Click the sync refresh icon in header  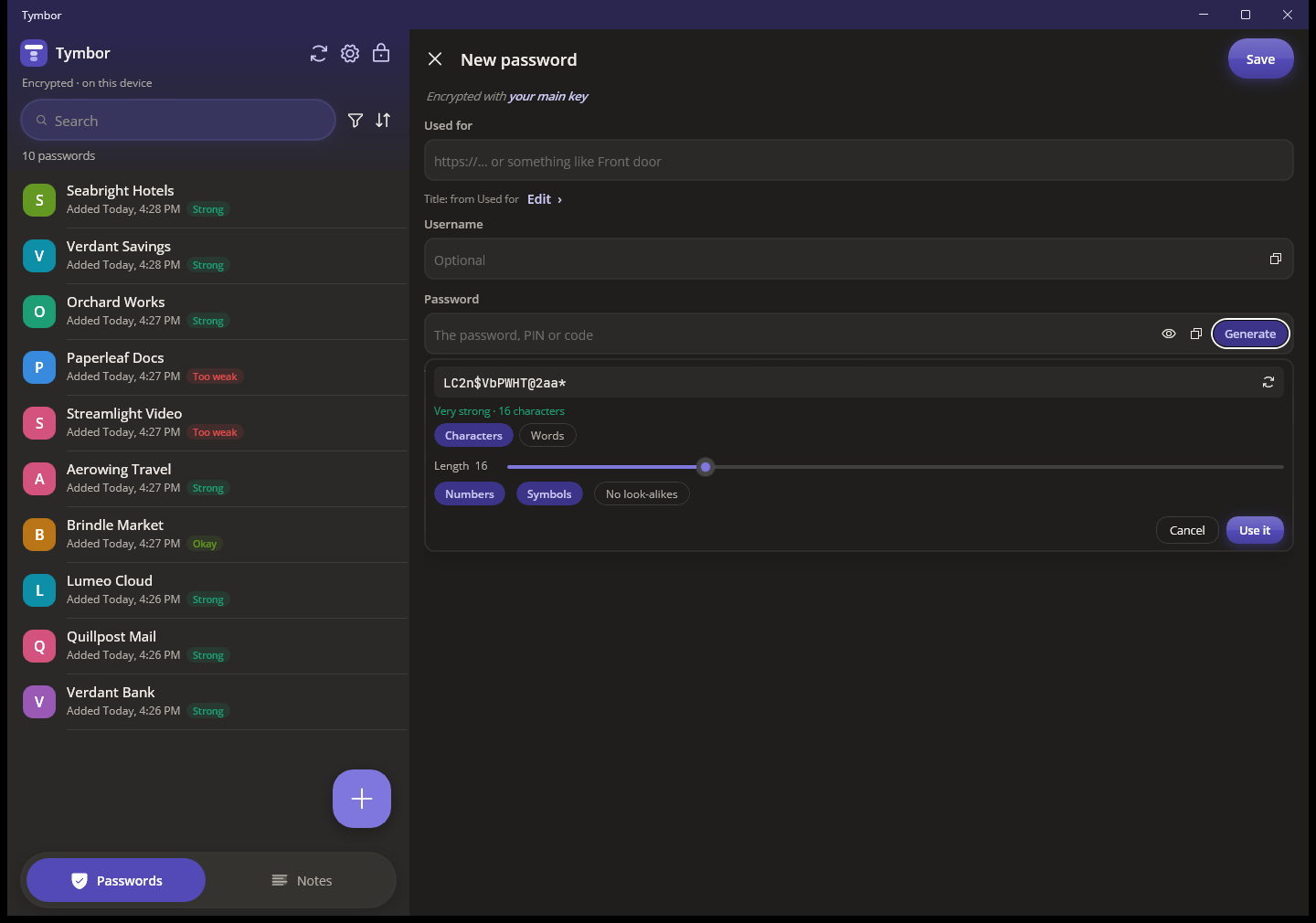pos(318,54)
